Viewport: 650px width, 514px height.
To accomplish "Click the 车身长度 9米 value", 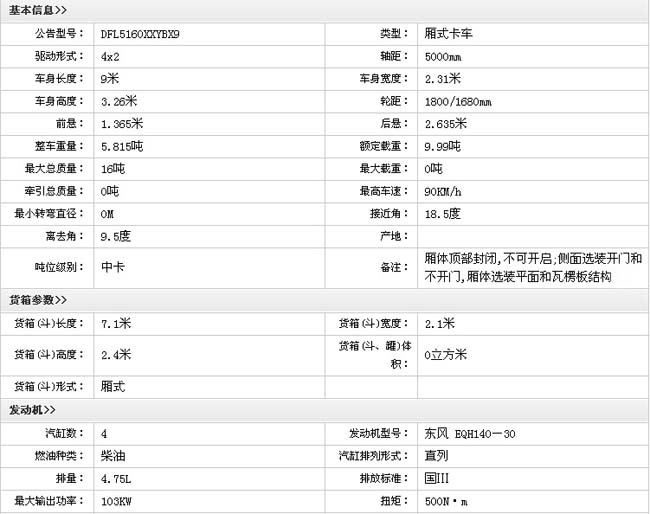I will (x=111, y=79).
